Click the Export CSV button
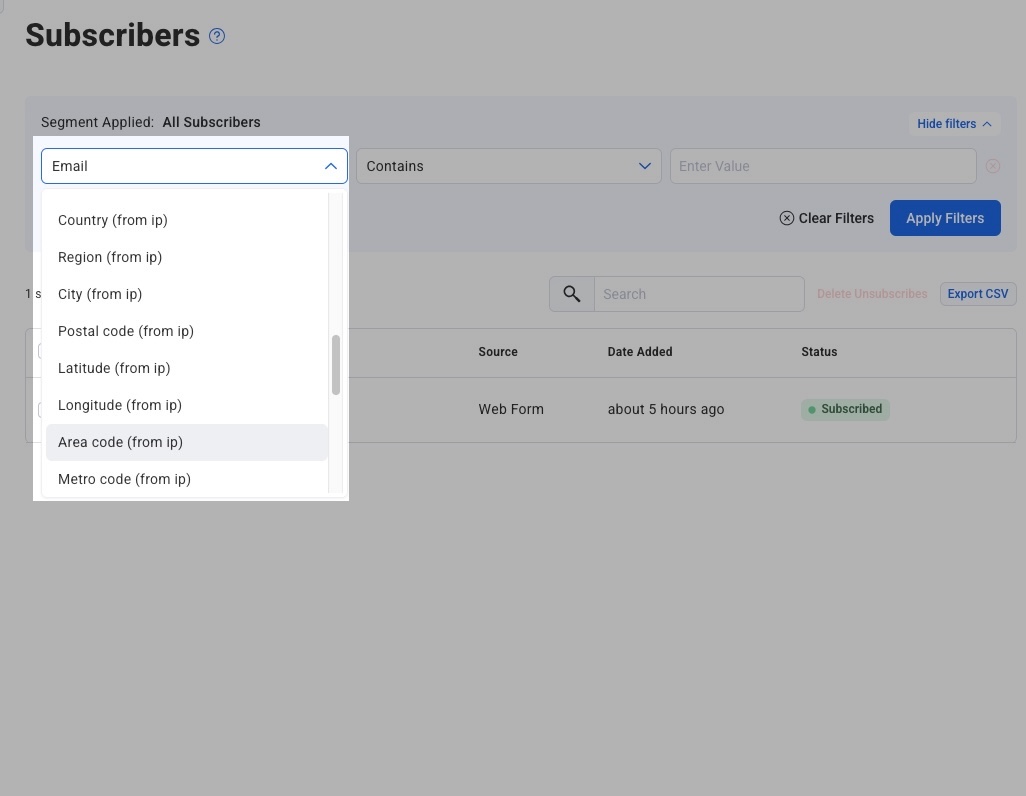Viewport: 1026px width, 796px height. tap(977, 294)
